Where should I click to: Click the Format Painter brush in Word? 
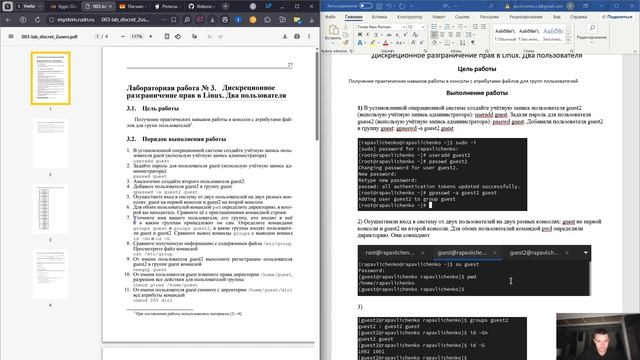346,43
